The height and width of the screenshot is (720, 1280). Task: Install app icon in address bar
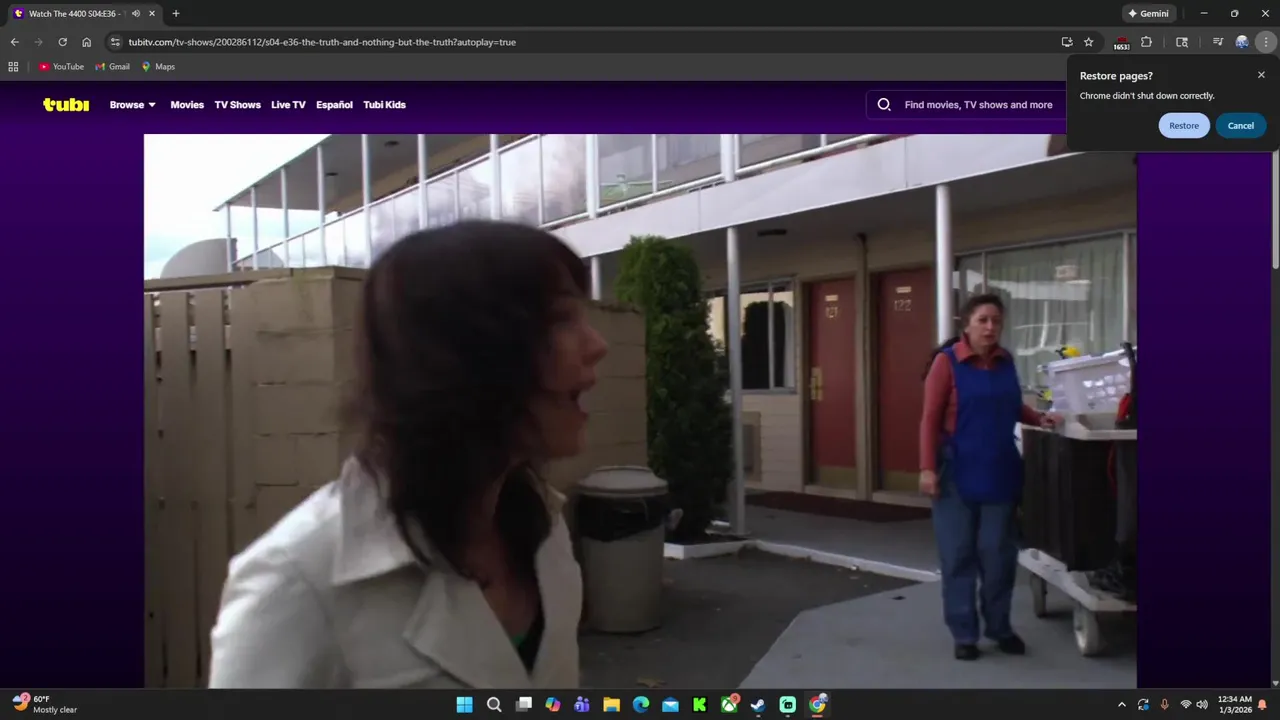click(x=1067, y=42)
